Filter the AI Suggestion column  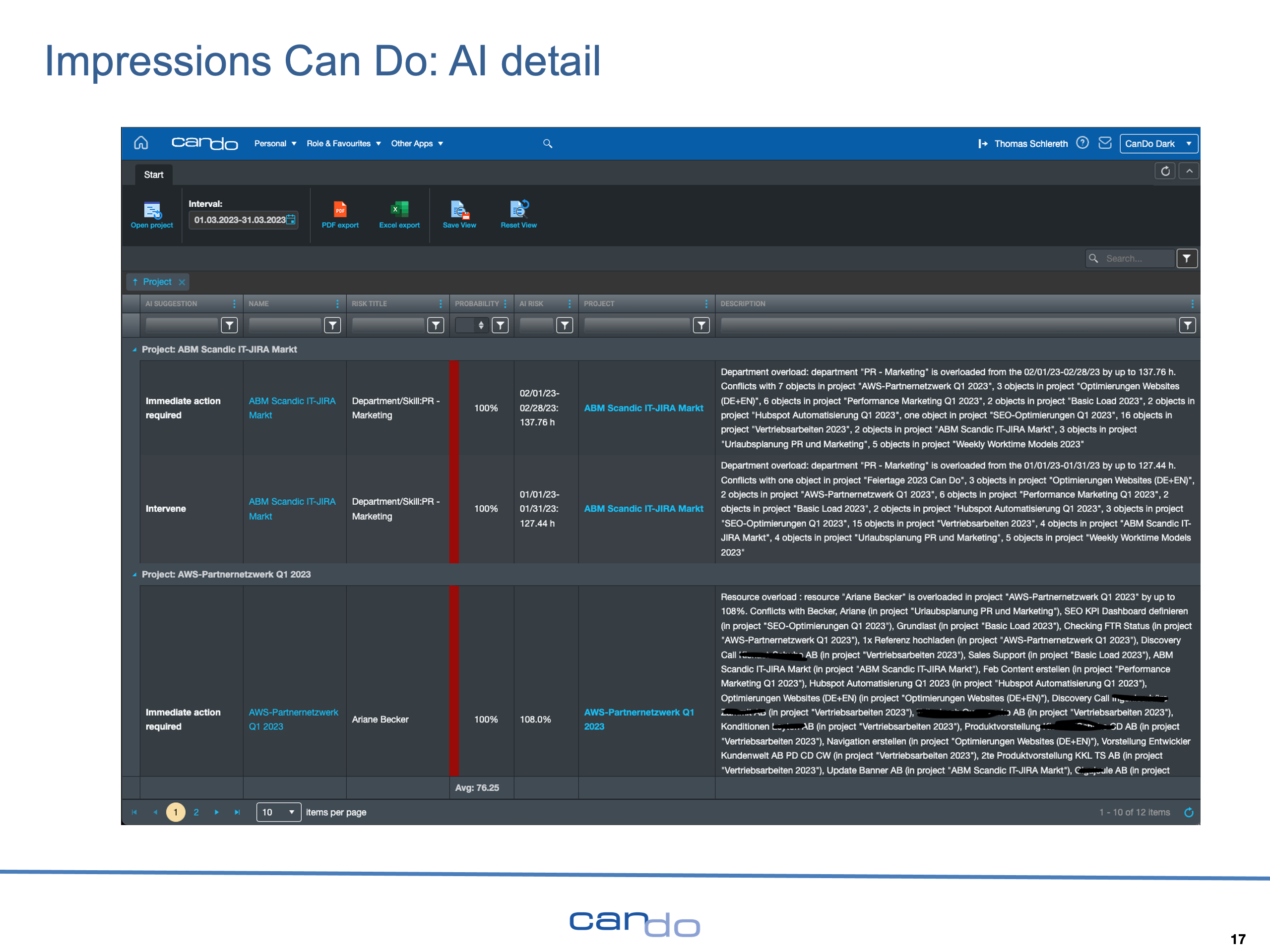(x=229, y=326)
